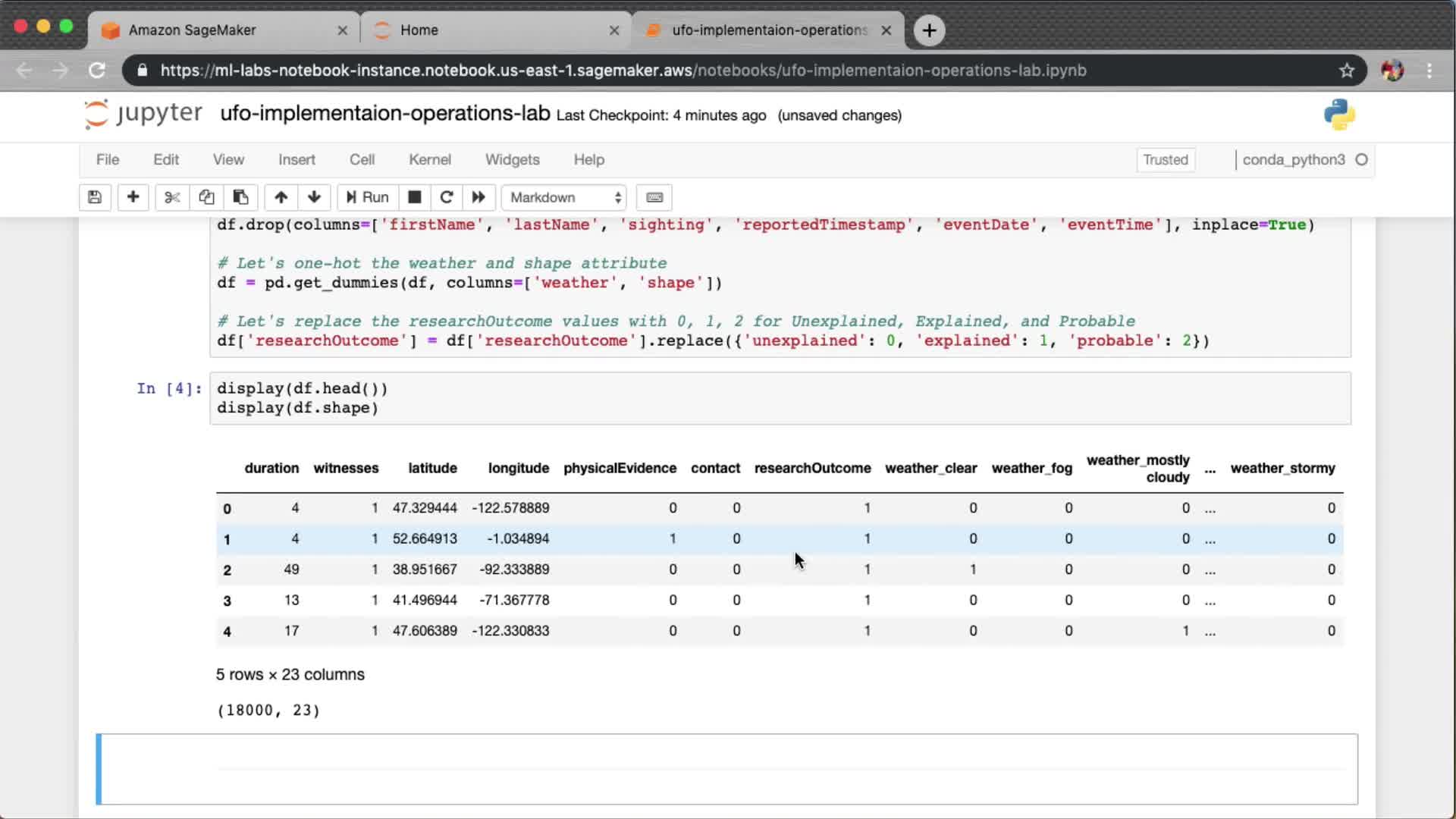
Task: Bookmark this page with the star icon
Action: (x=1346, y=71)
